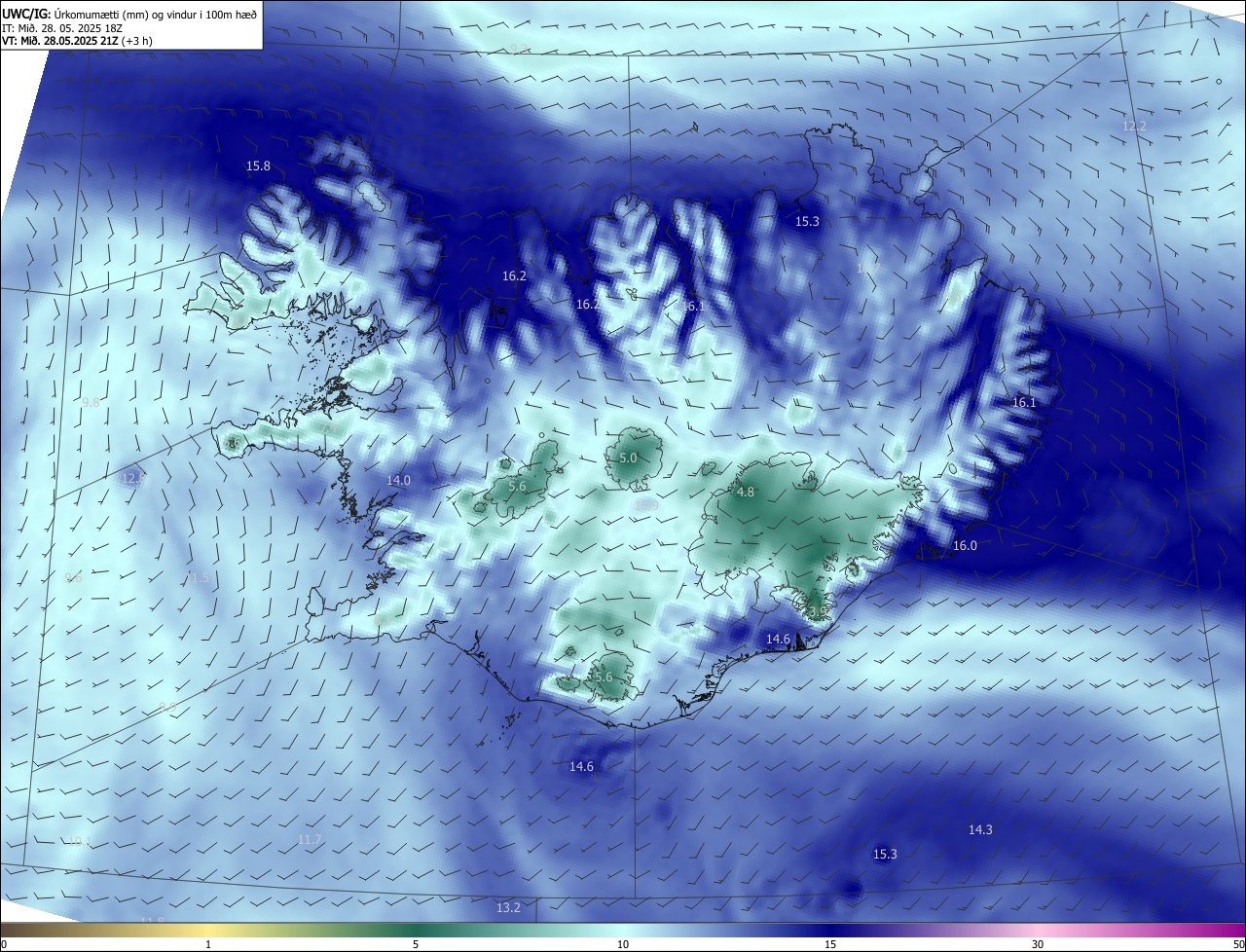Select the 11.7 value label
Viewport: 1246px width, 952px height.
(310, 840)
